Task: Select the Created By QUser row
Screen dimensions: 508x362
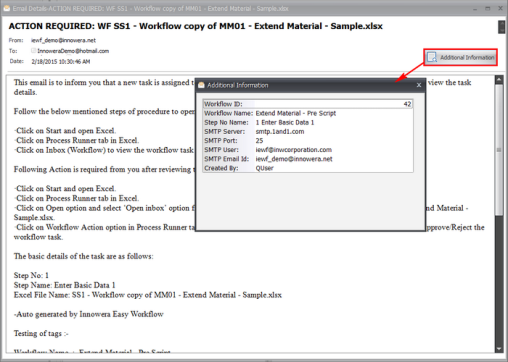Action: click(x=308, y=168)
